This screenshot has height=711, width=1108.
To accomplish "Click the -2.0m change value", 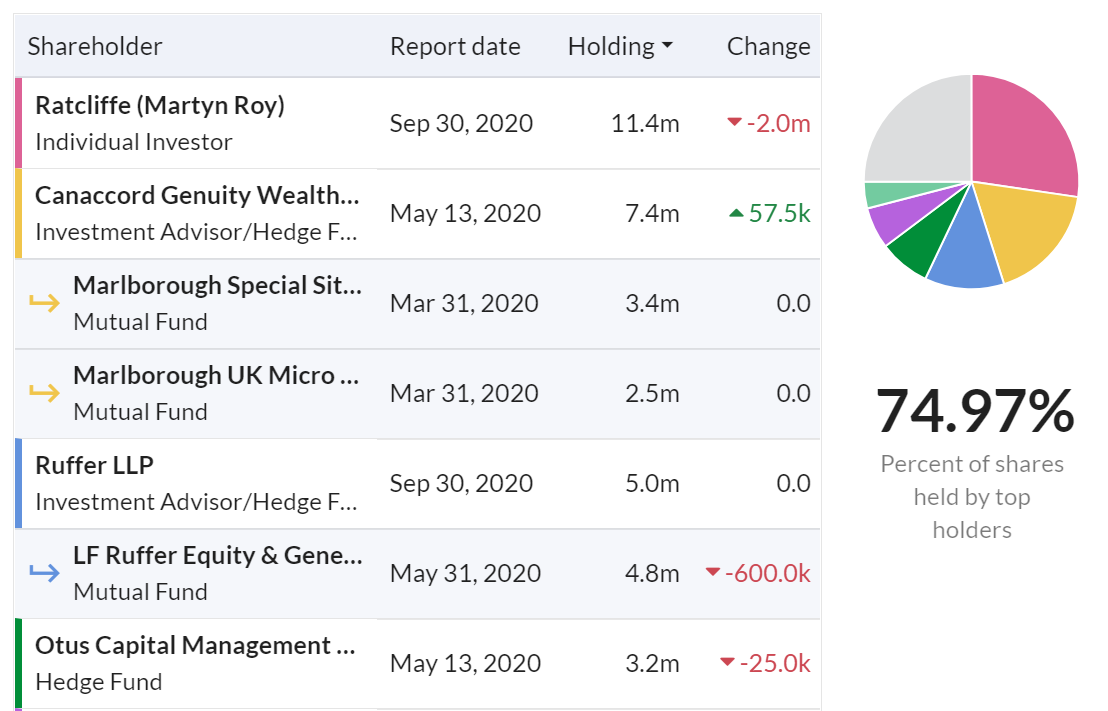I will (779, 124).
